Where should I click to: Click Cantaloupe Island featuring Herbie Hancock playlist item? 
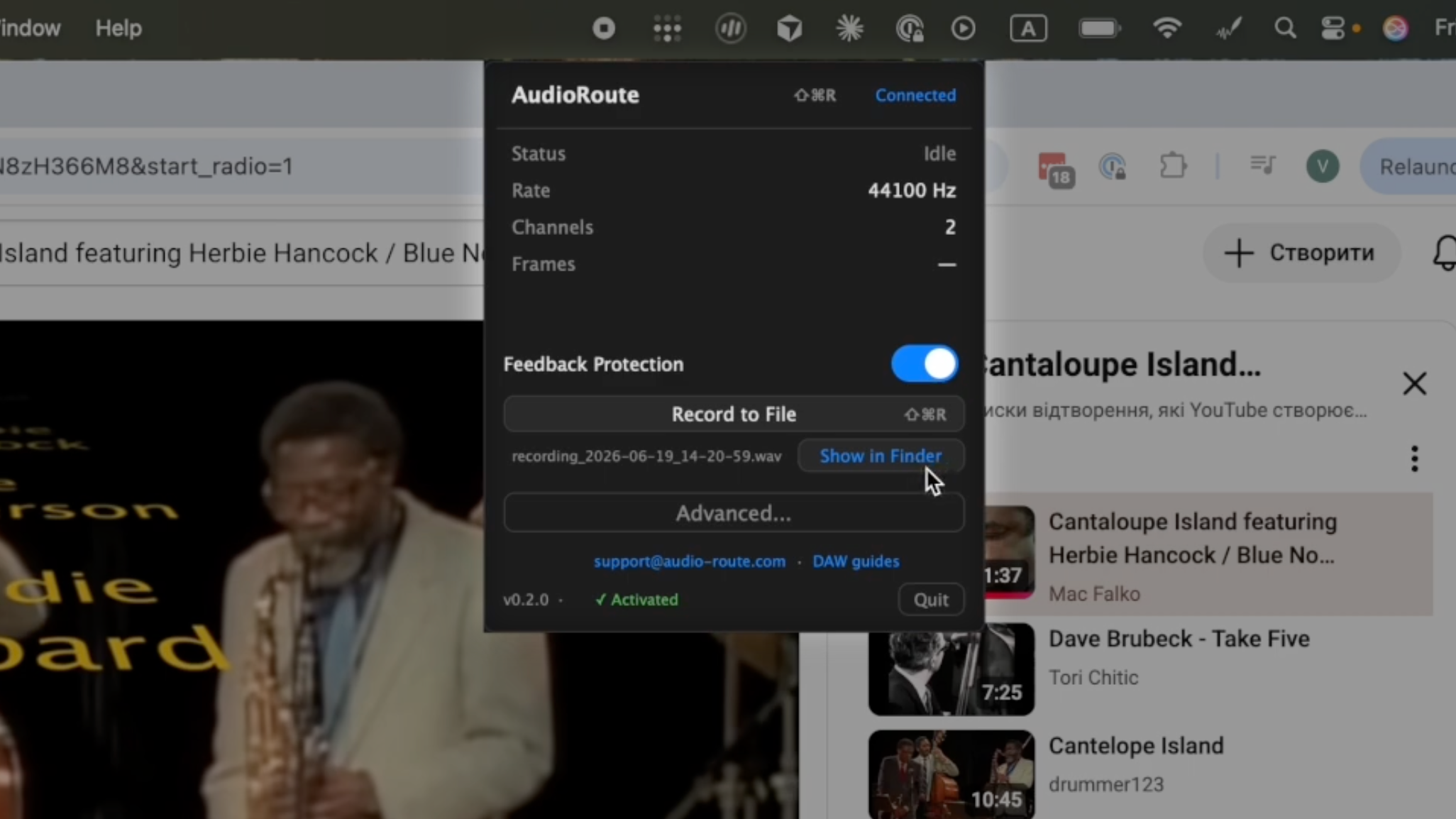click(x=1208, y=555)
